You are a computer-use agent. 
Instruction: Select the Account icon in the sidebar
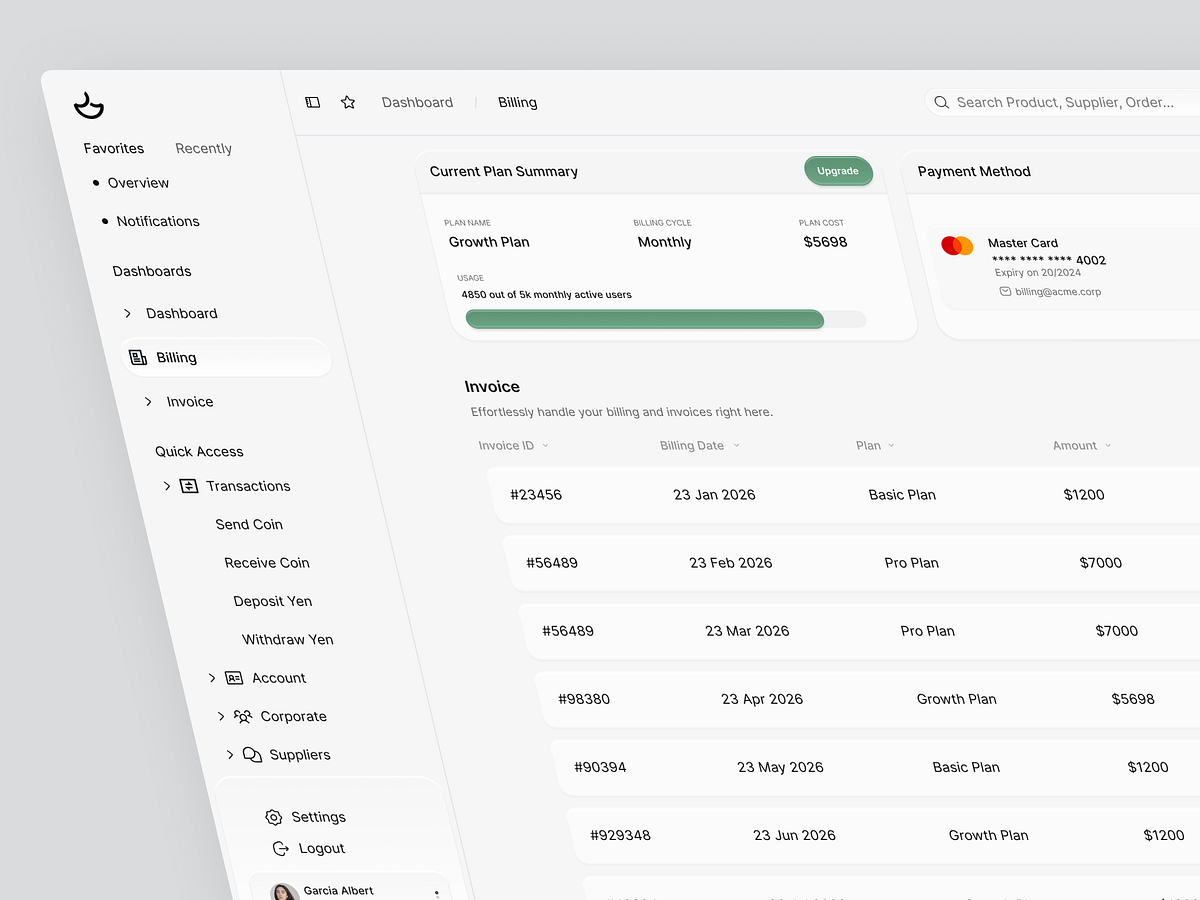pyautogui.click(x=233, y=677)
